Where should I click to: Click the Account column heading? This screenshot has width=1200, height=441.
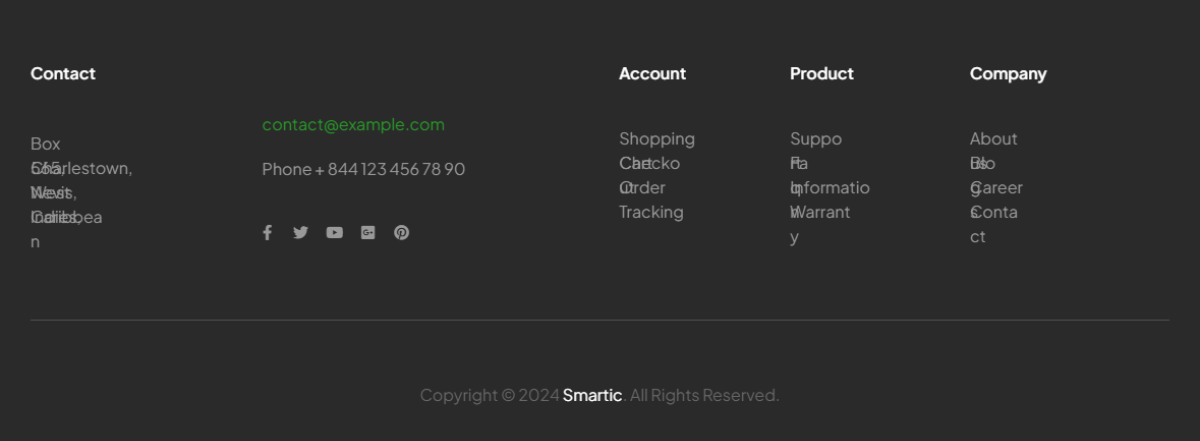pos(652,73)
